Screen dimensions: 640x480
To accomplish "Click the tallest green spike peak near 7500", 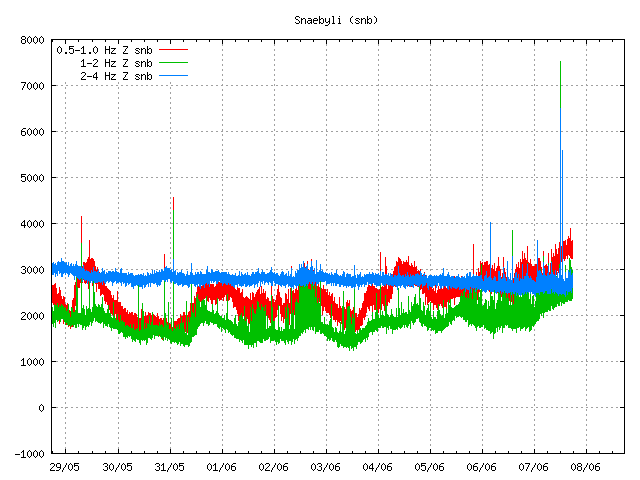I will point(560,63).
